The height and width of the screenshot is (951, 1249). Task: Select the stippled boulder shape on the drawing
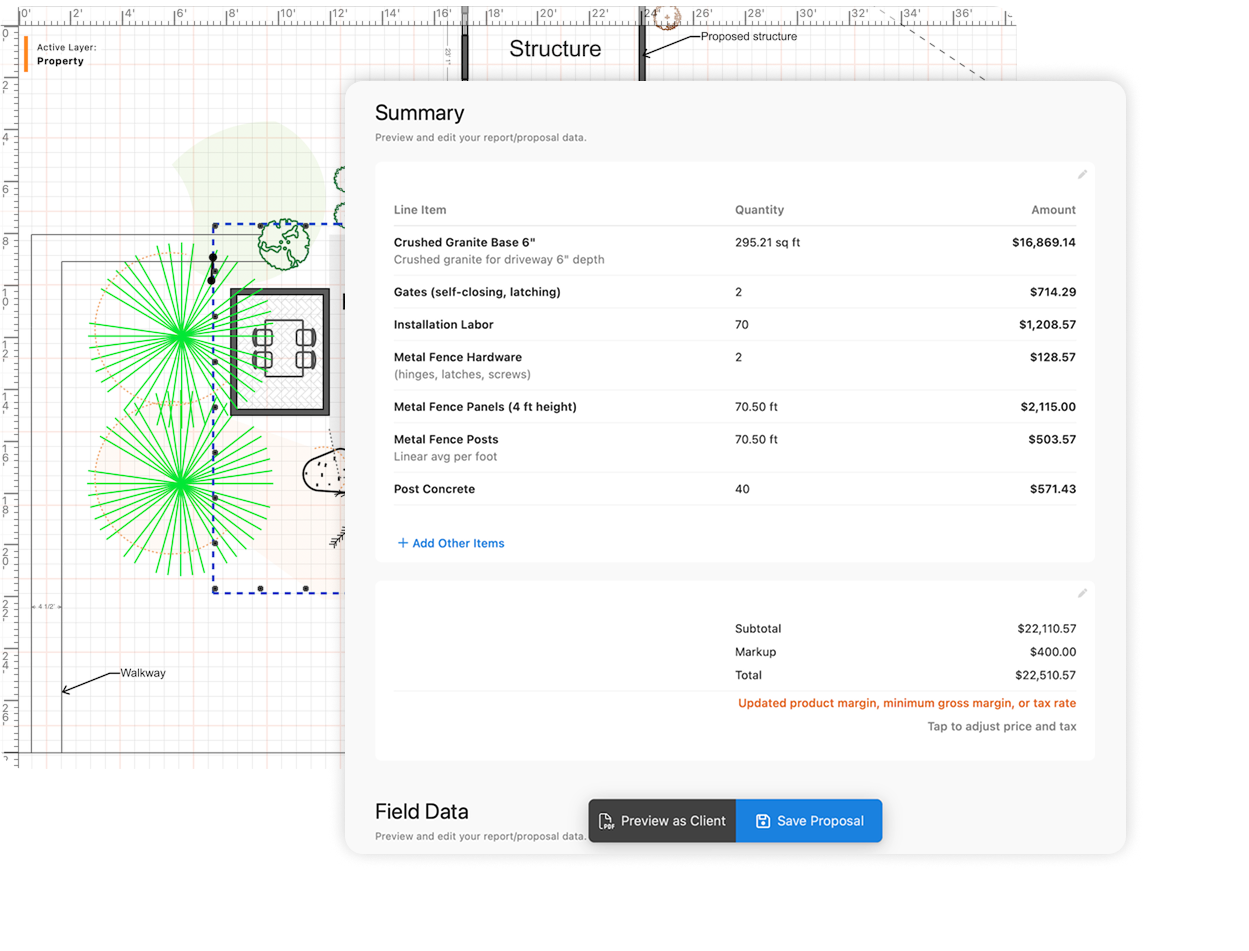(324, 471)
